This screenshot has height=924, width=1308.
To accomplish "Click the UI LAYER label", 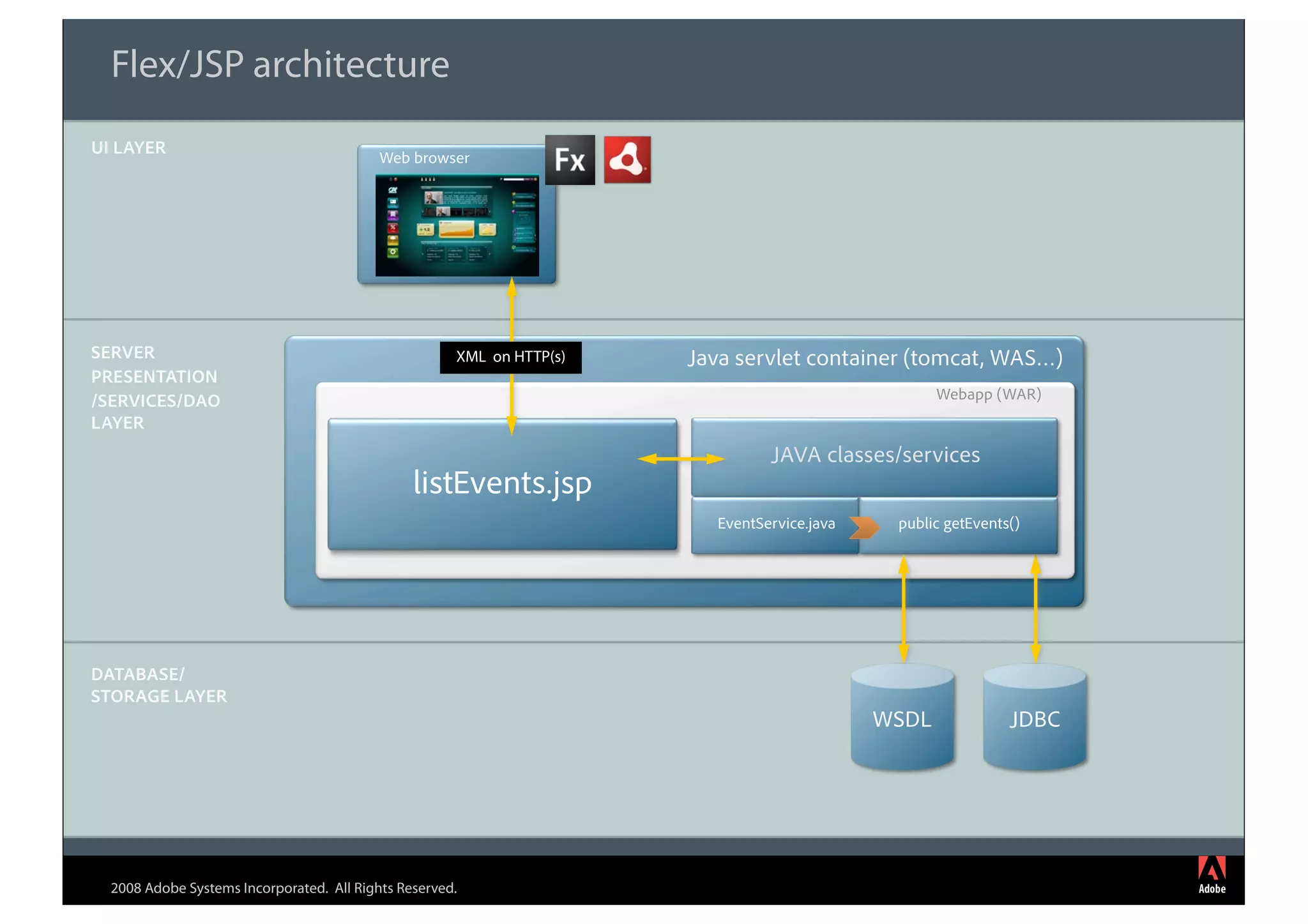I will click(128, 148).
